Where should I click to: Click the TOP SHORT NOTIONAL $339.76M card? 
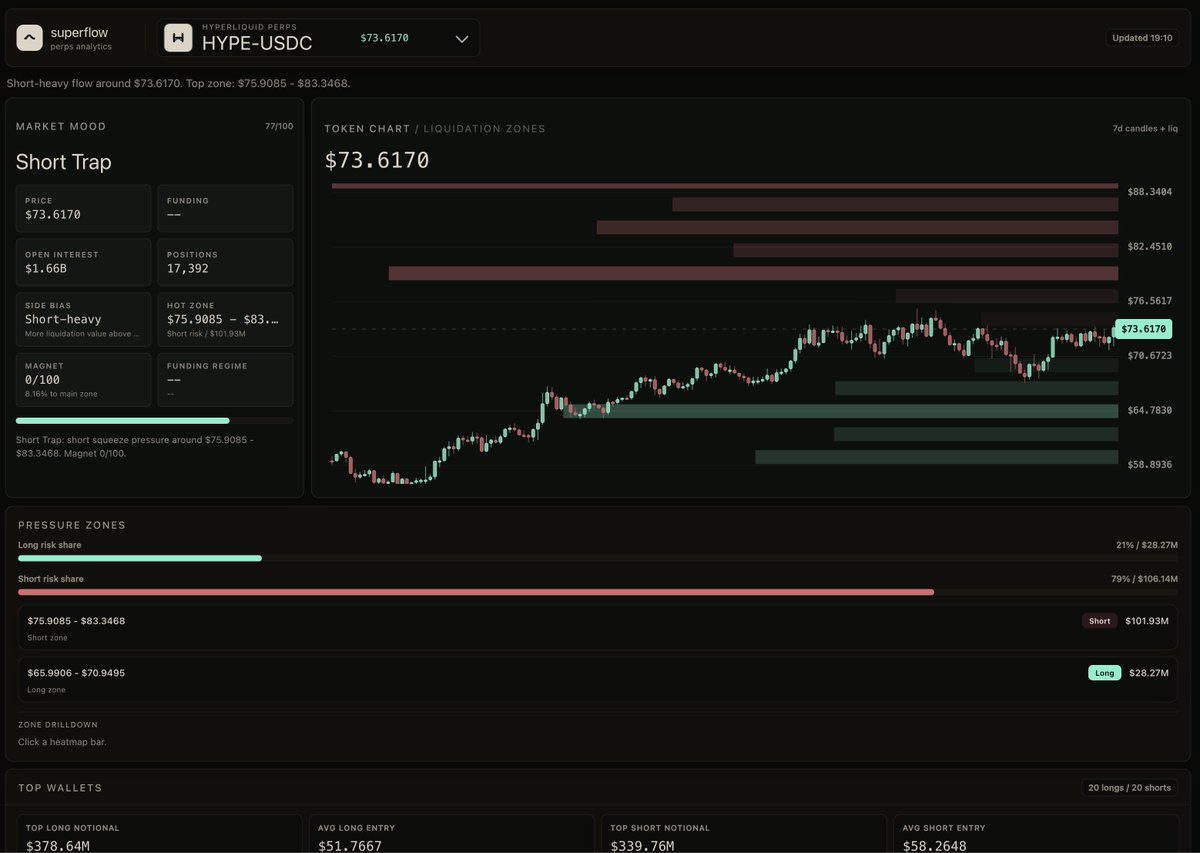point(743,834)
